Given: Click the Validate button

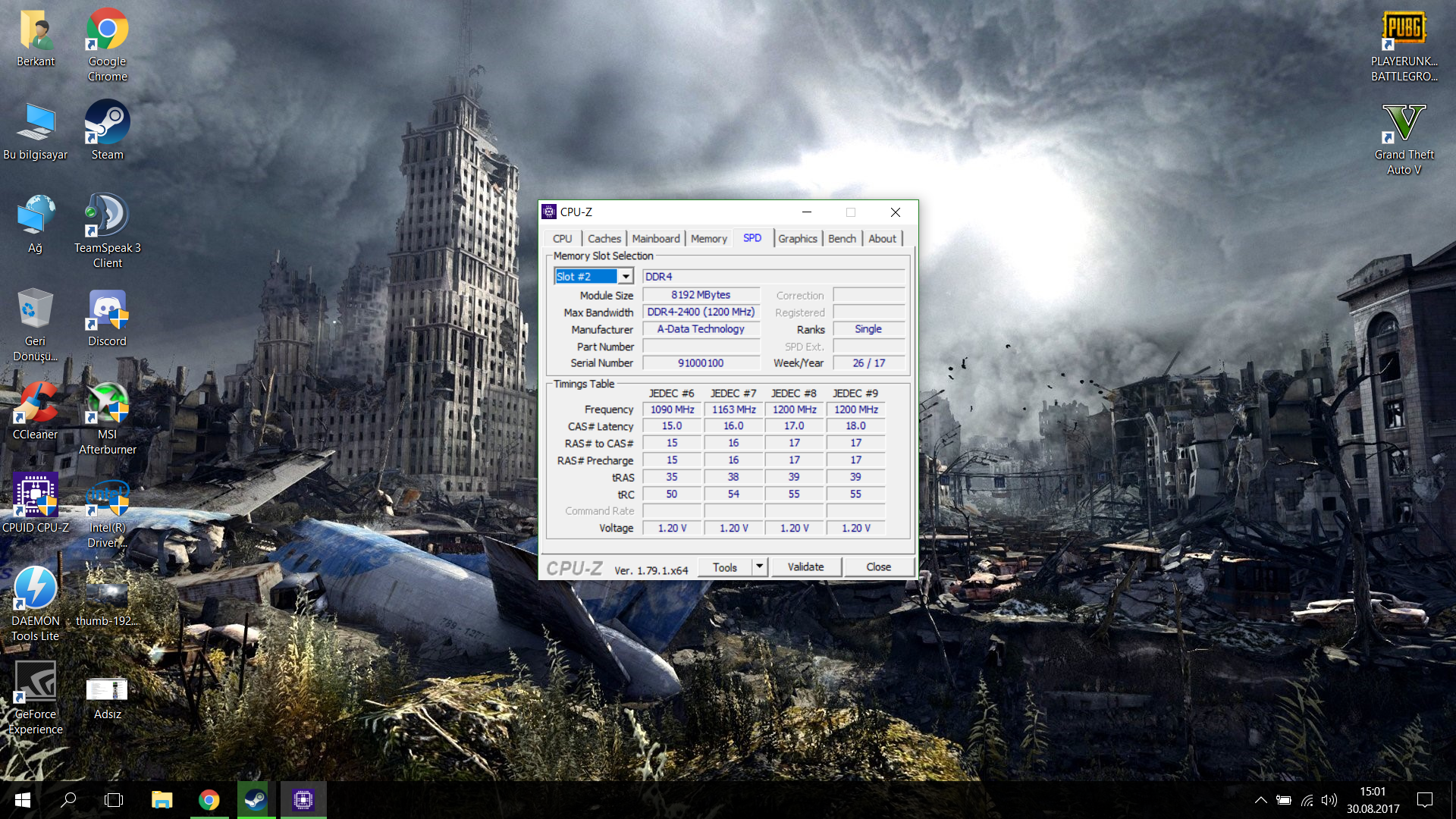Looking at the screenshot, I should point(805,566).
